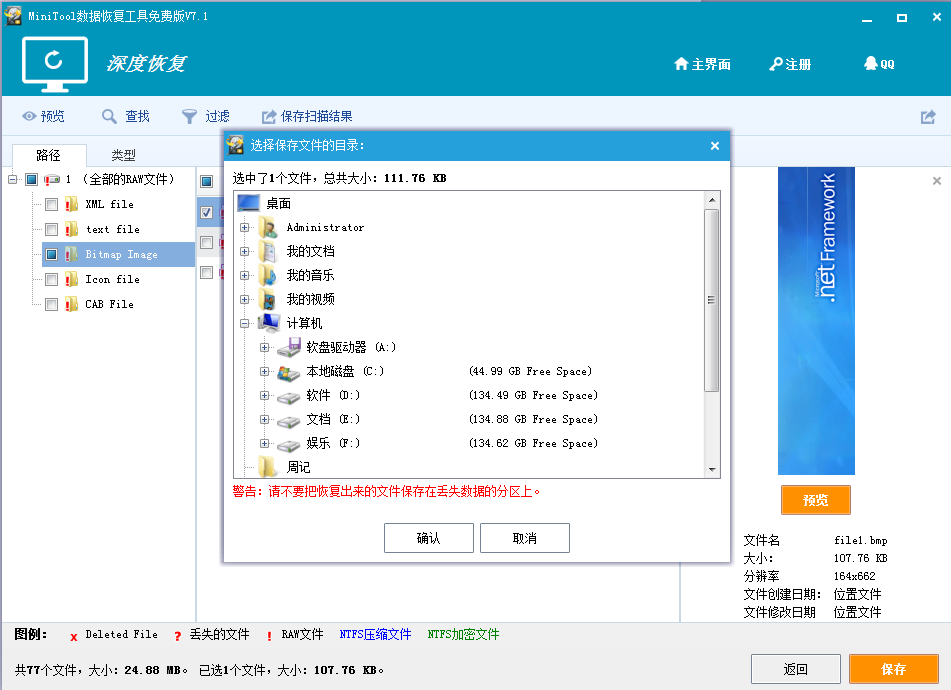
Task: Go to 主界面 home screen
Action: pyautogui.click(x=702, y=64)
